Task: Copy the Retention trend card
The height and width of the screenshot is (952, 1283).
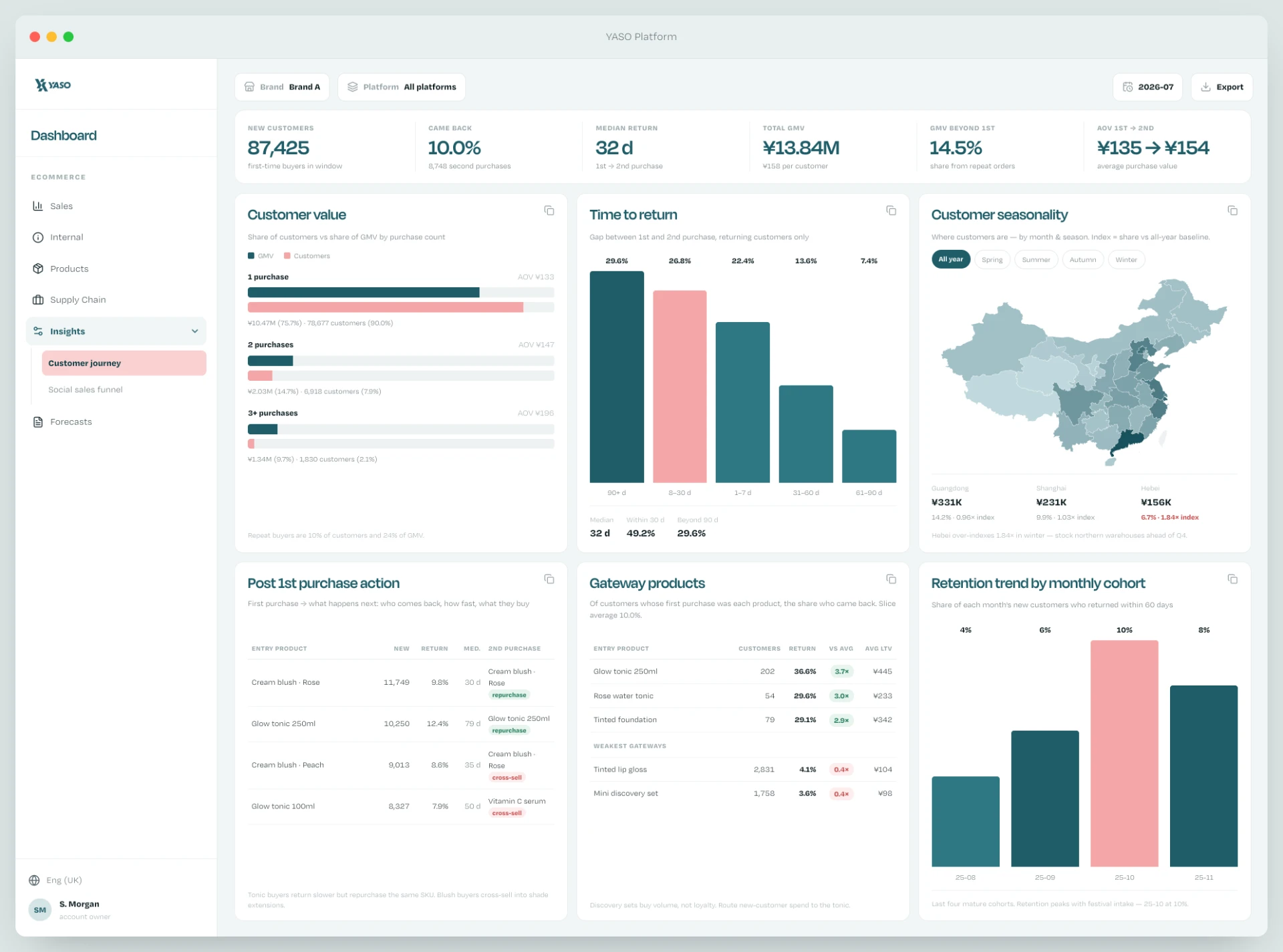Action: click(1232, 579)
